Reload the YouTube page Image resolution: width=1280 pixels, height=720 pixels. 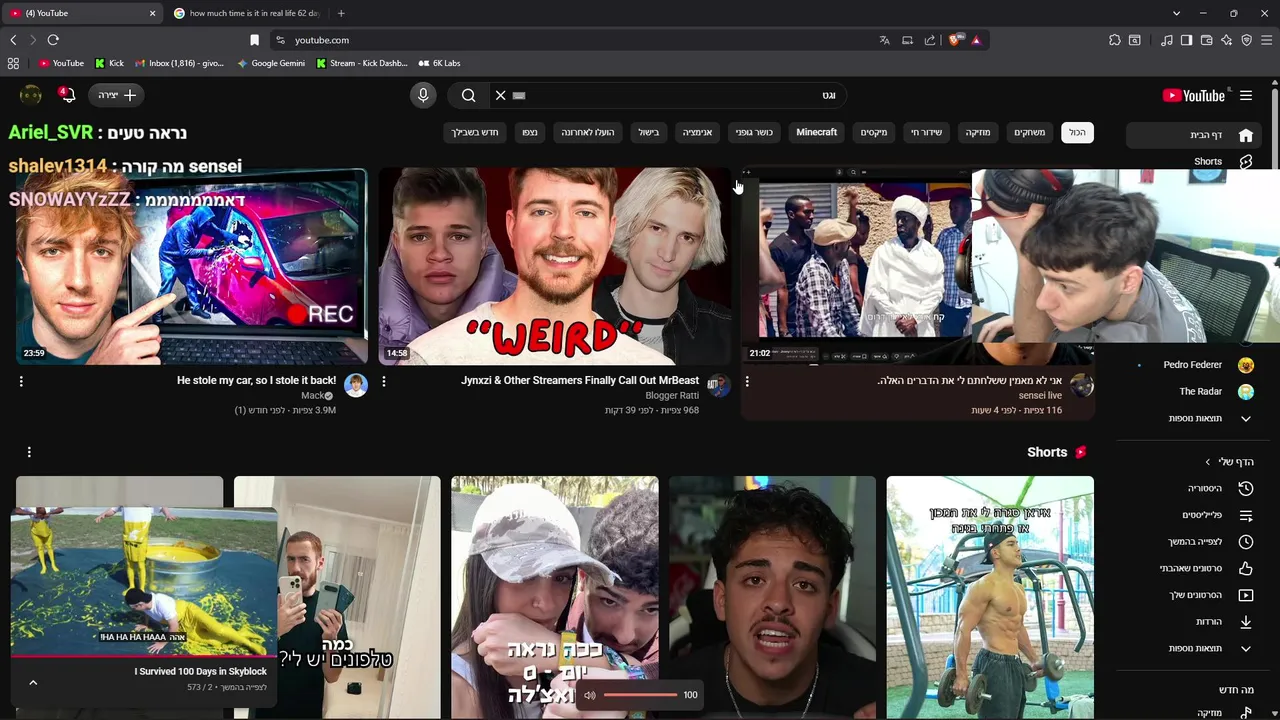[x=53, y=40]
